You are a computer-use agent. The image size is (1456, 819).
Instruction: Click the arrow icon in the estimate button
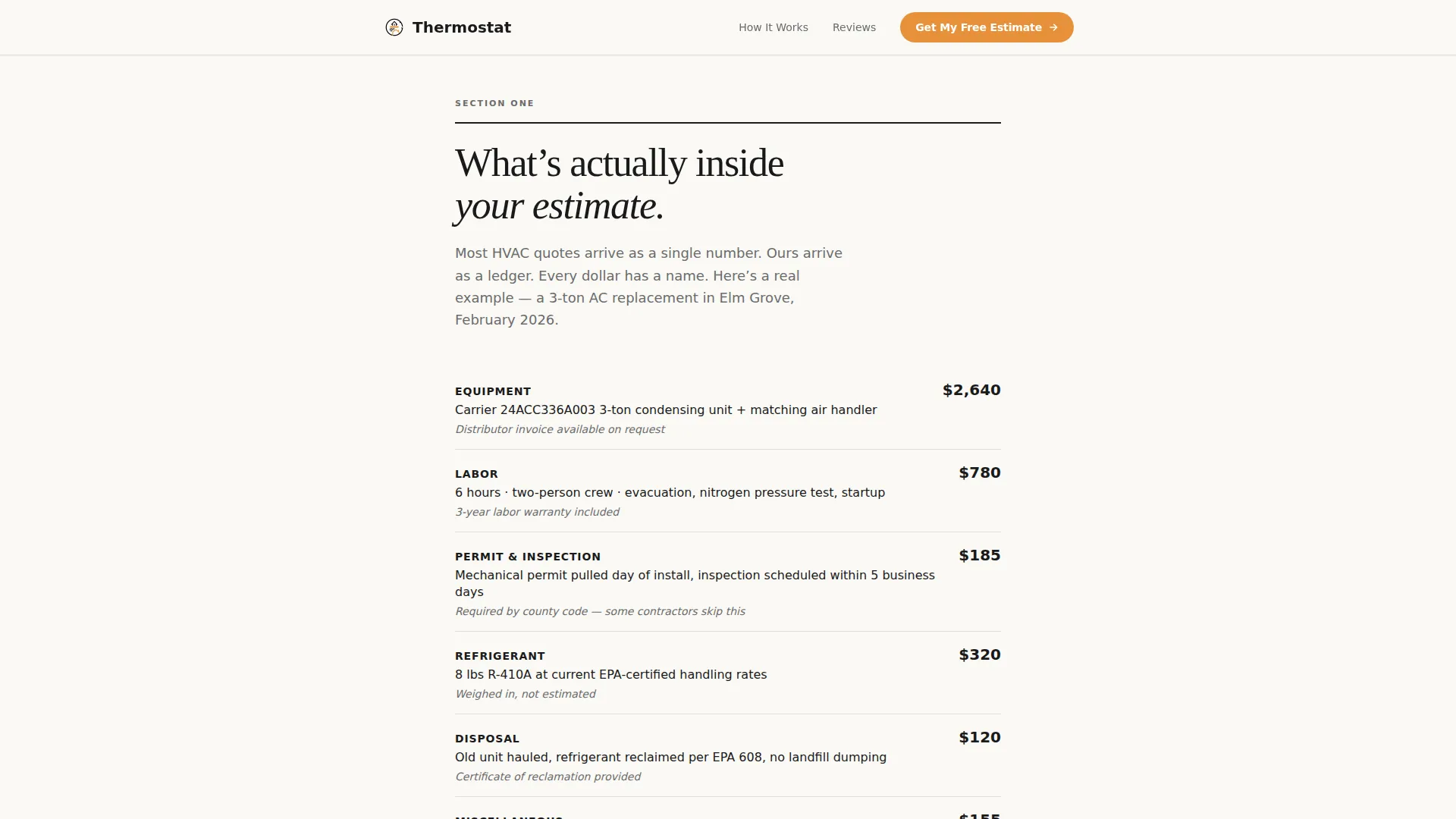coord(1053,27)
